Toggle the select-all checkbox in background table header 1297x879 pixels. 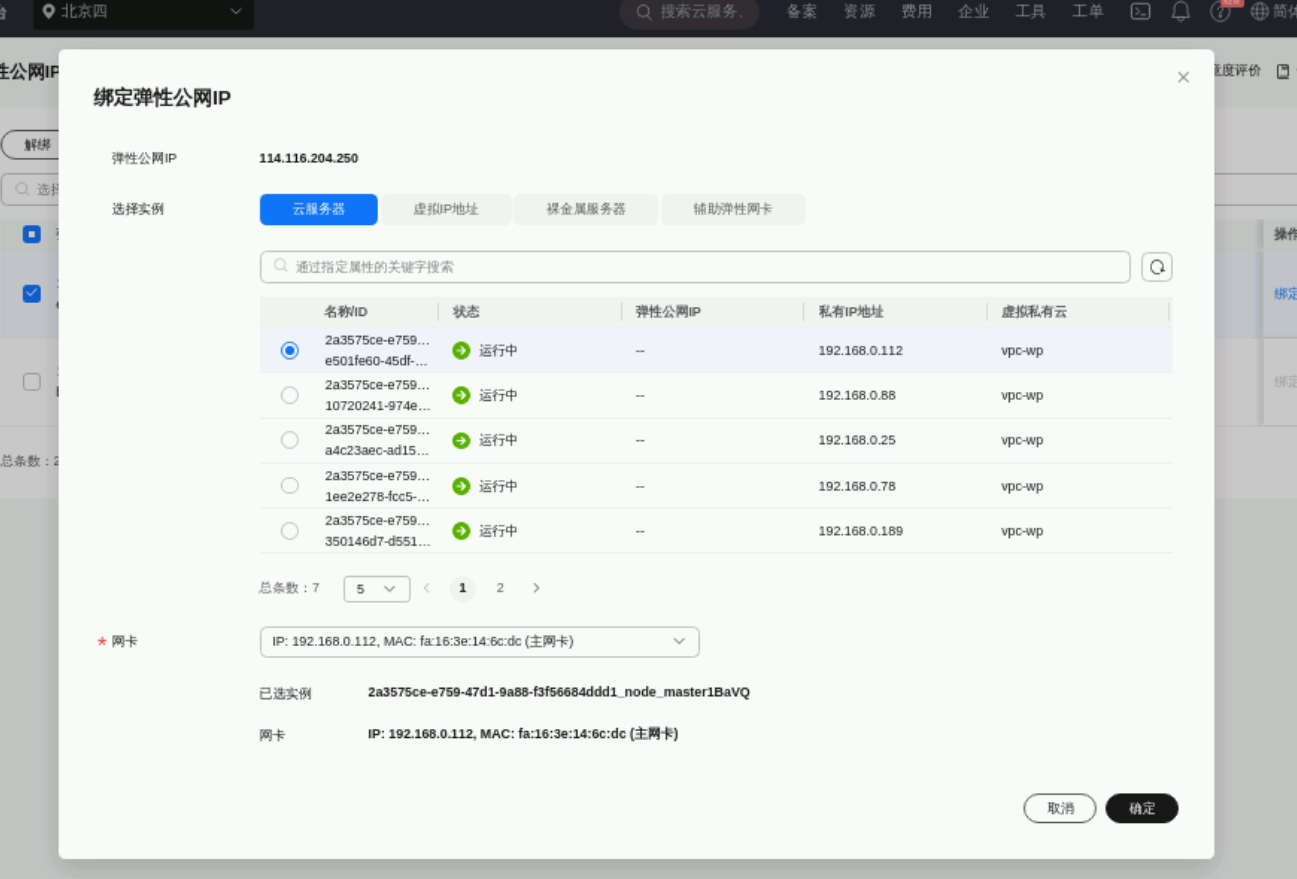pos(32,234)
